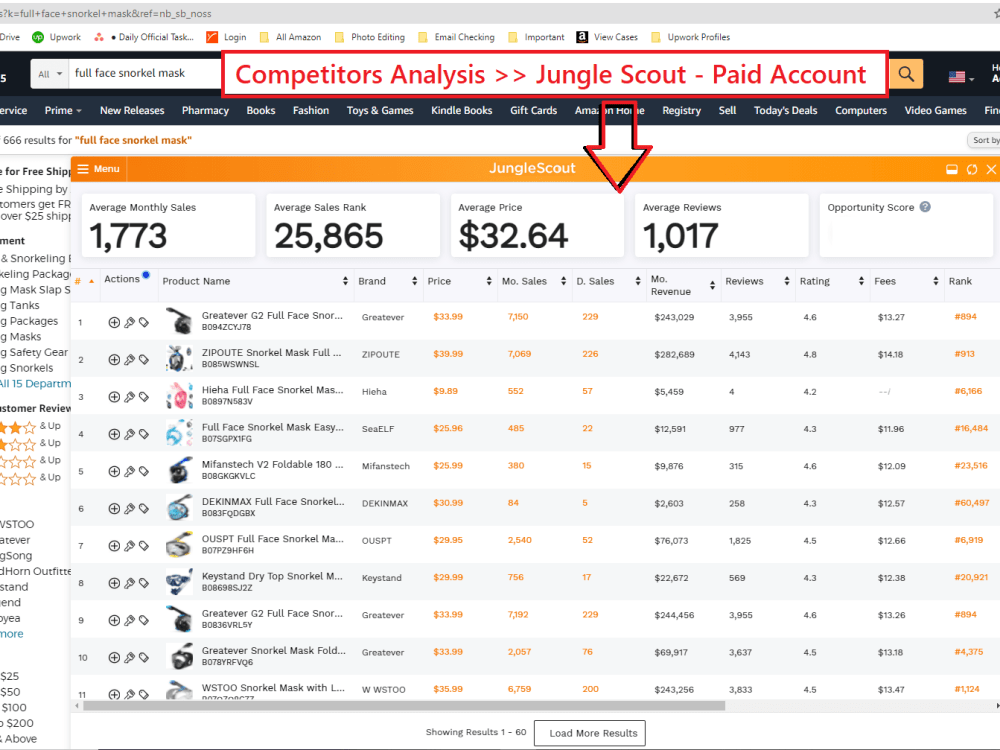1000x750 pixels.
Task: Open ZIPOUTE Snorkel Mask Full product link
Action: (271, 353)
